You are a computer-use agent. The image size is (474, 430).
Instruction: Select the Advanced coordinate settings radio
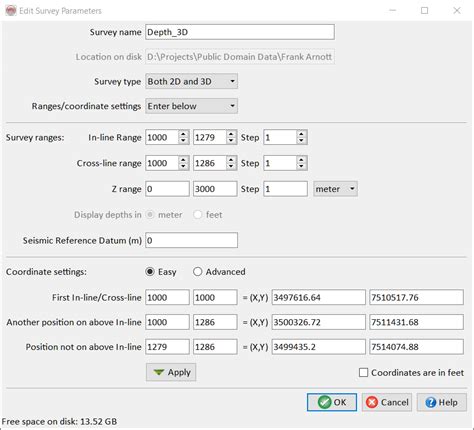tap(197, 272)
